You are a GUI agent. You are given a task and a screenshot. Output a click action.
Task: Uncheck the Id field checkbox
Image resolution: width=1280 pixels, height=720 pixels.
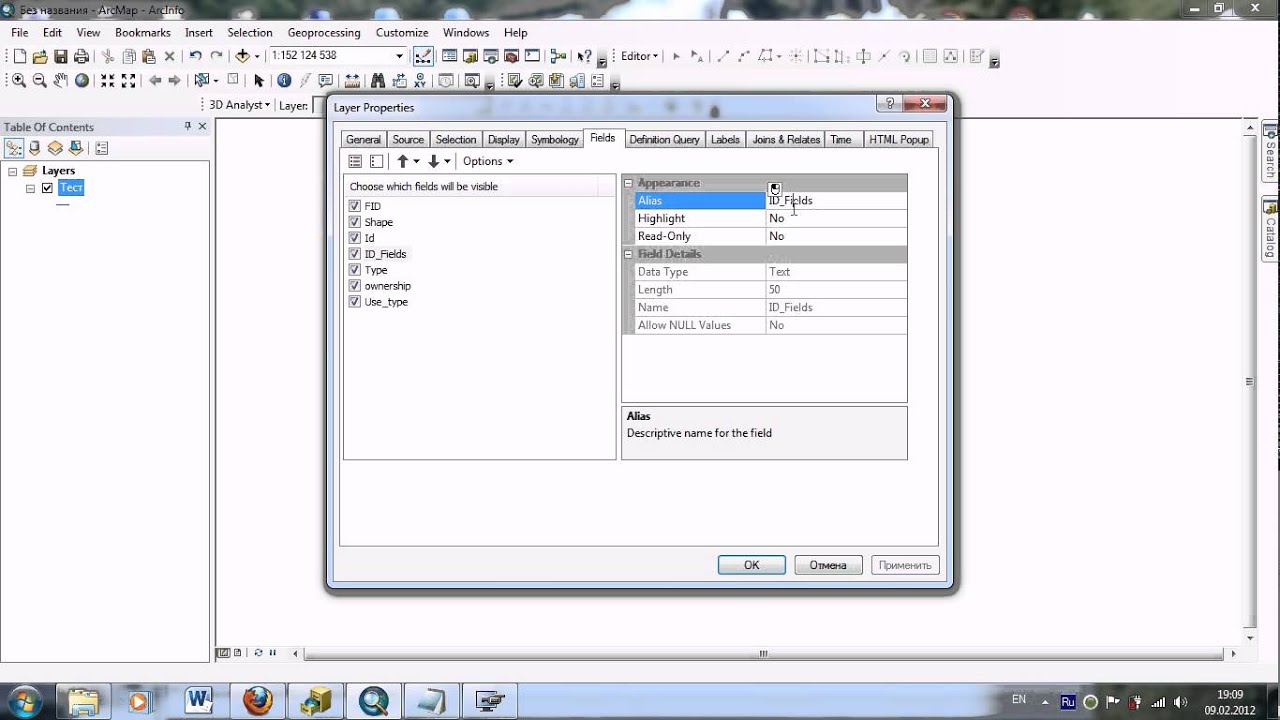354,238
